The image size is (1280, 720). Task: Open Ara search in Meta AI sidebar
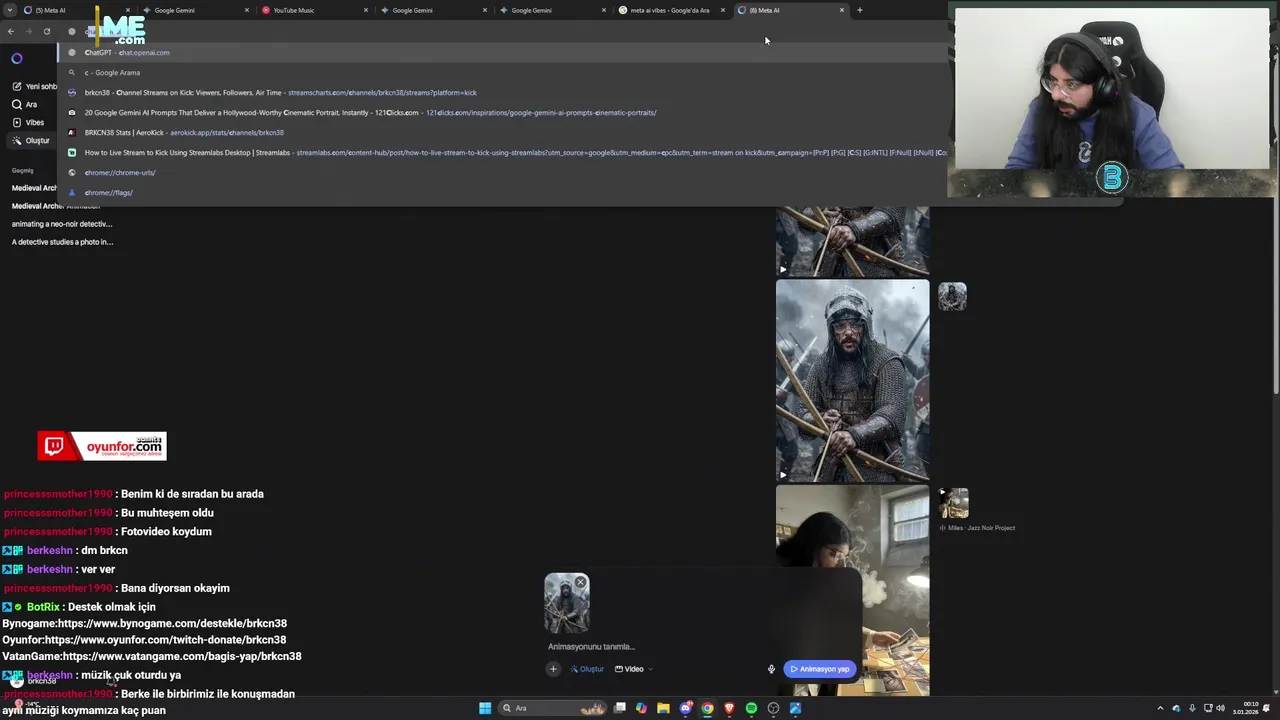click(26, 104)
